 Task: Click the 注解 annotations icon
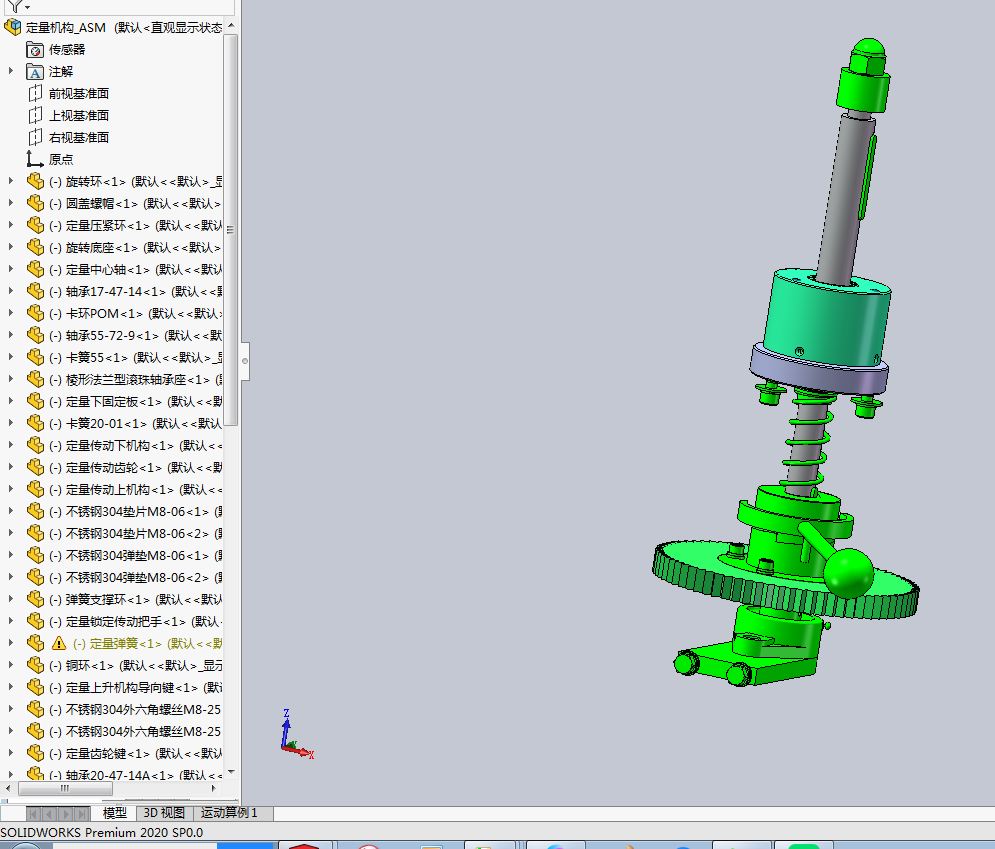[35, 72]
